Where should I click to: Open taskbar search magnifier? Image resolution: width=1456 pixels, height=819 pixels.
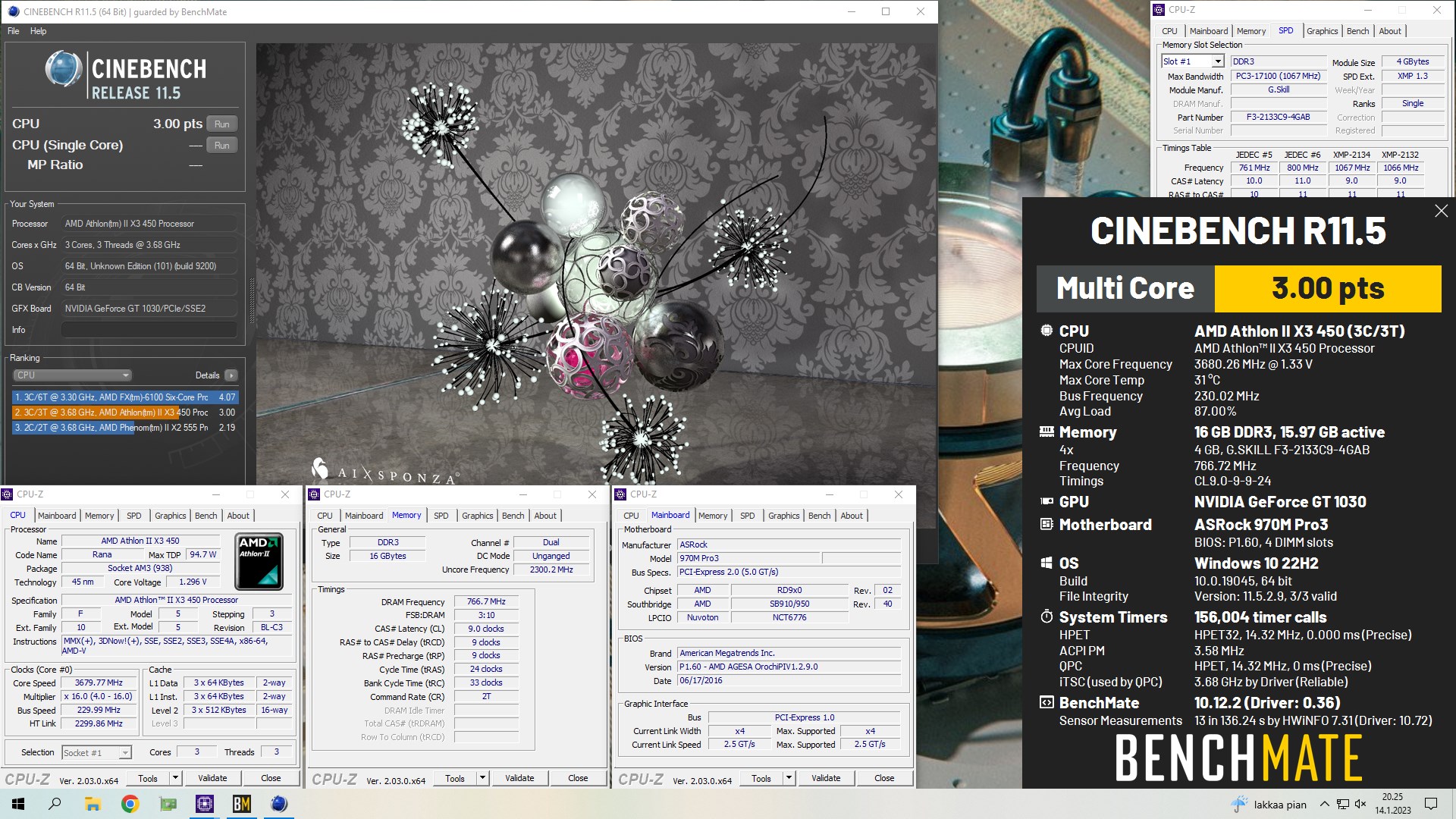(x=55, y=804)
